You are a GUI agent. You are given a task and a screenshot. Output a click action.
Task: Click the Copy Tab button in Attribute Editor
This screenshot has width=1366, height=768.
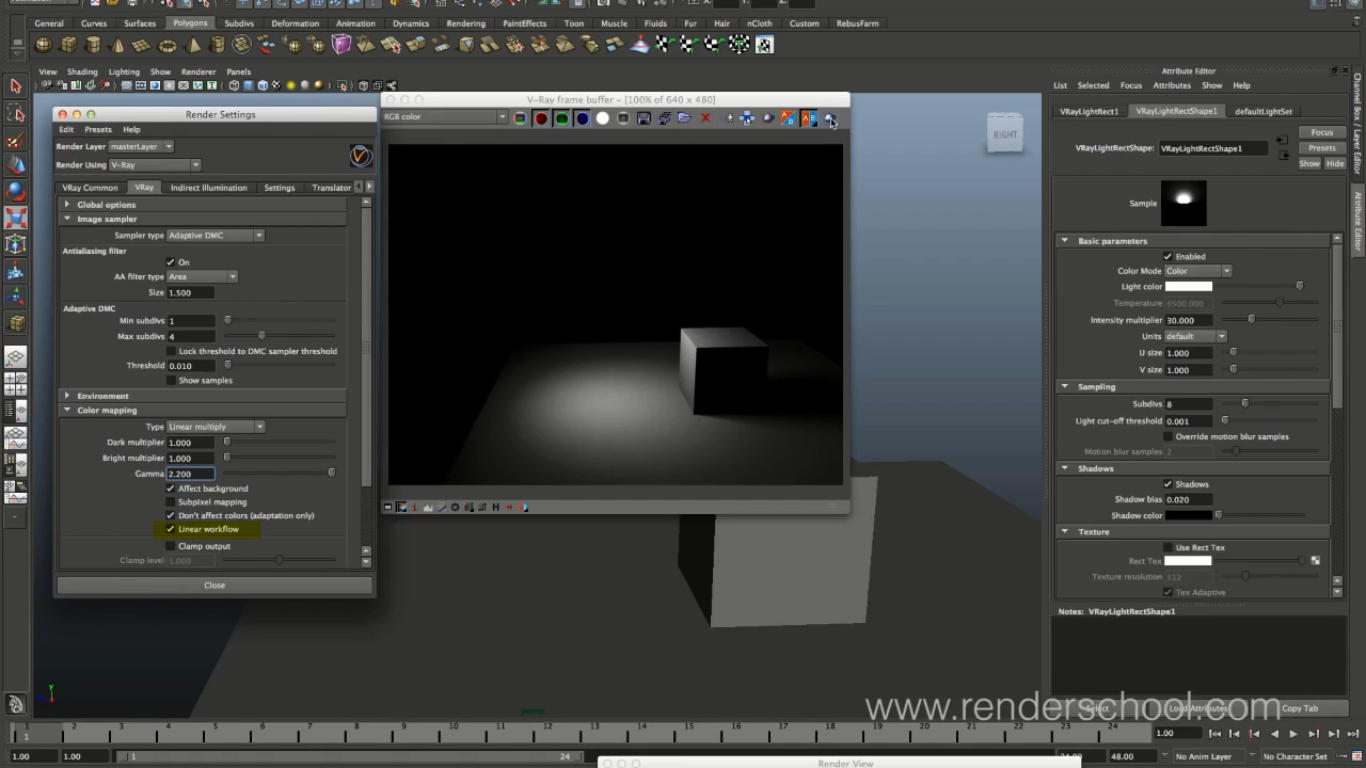click(1299, 708)
